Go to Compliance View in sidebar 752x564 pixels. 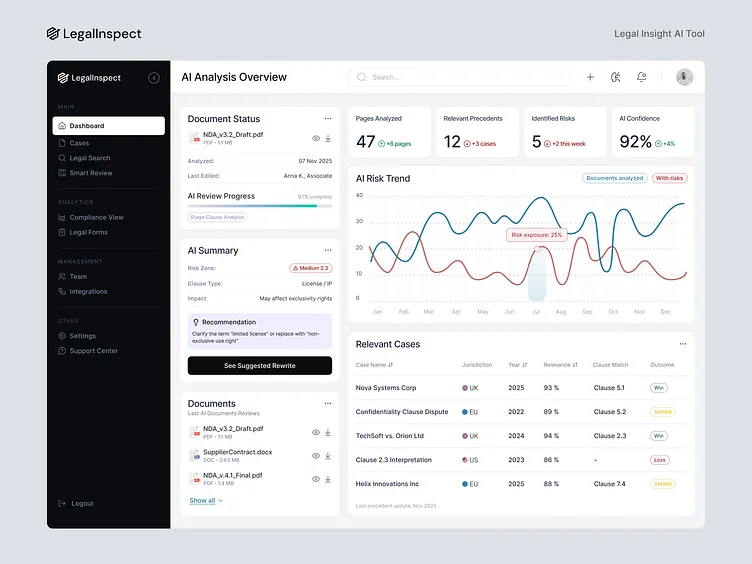pos(96,217)
